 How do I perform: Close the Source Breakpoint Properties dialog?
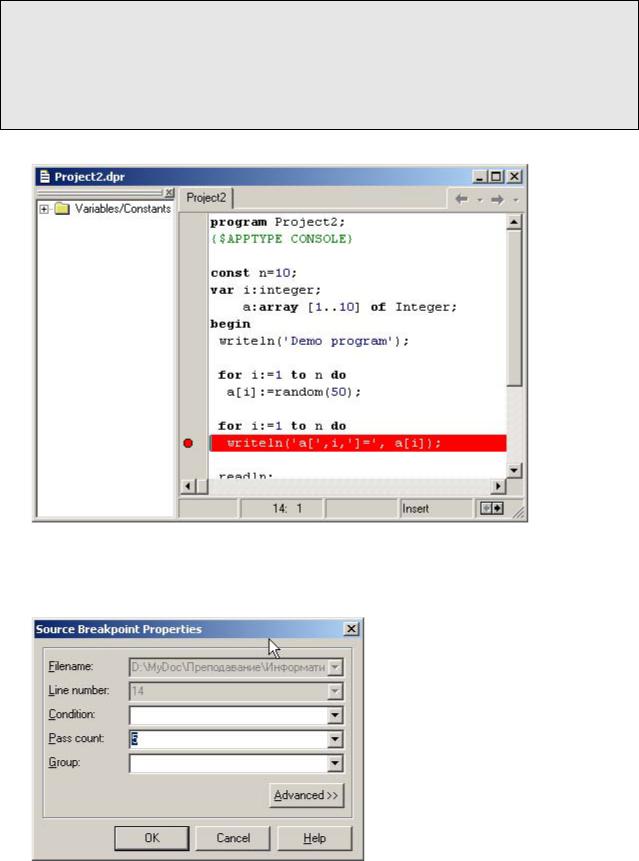point(351,629)
